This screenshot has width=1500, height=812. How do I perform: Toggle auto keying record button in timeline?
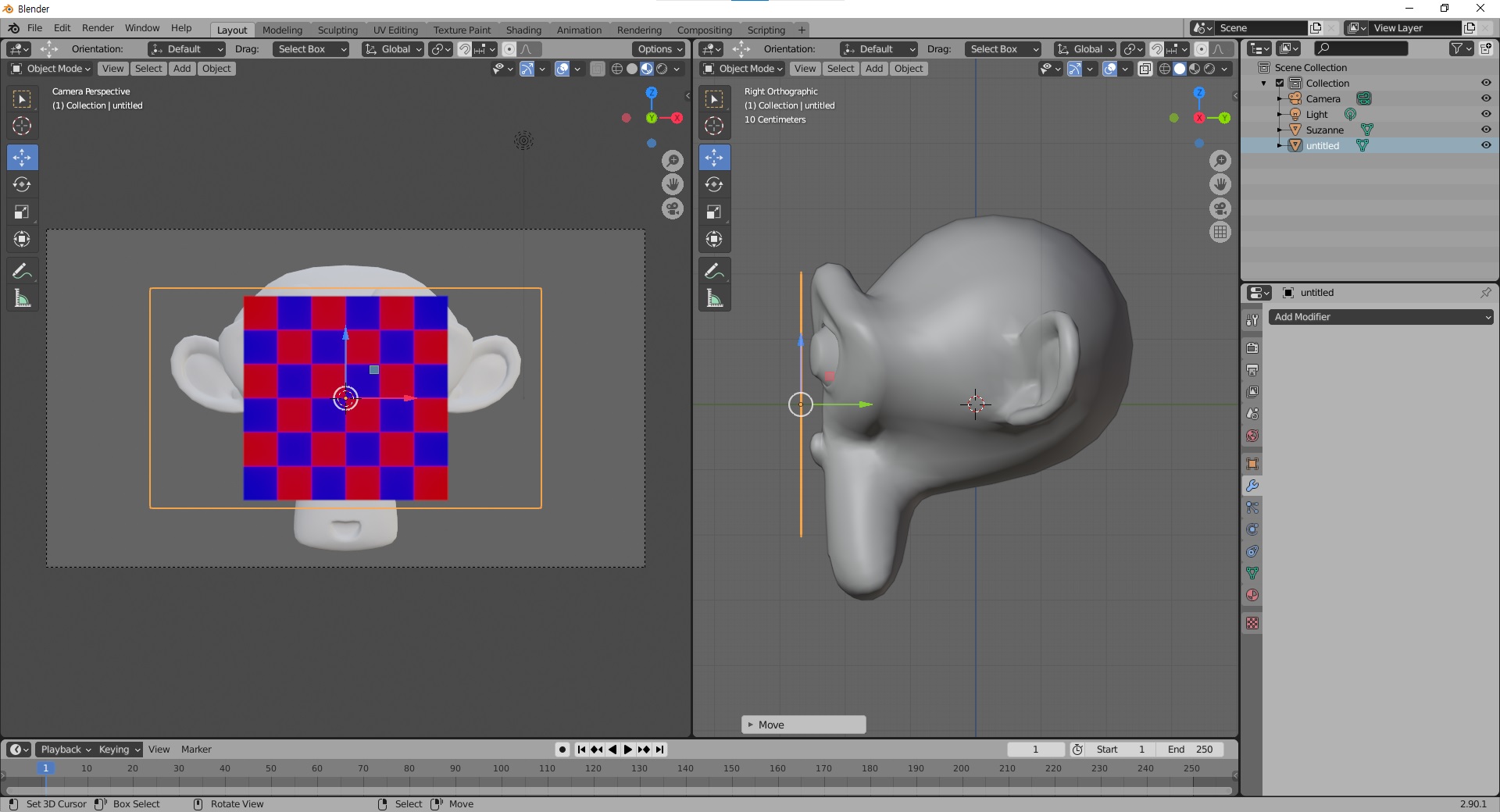(562, 750)
